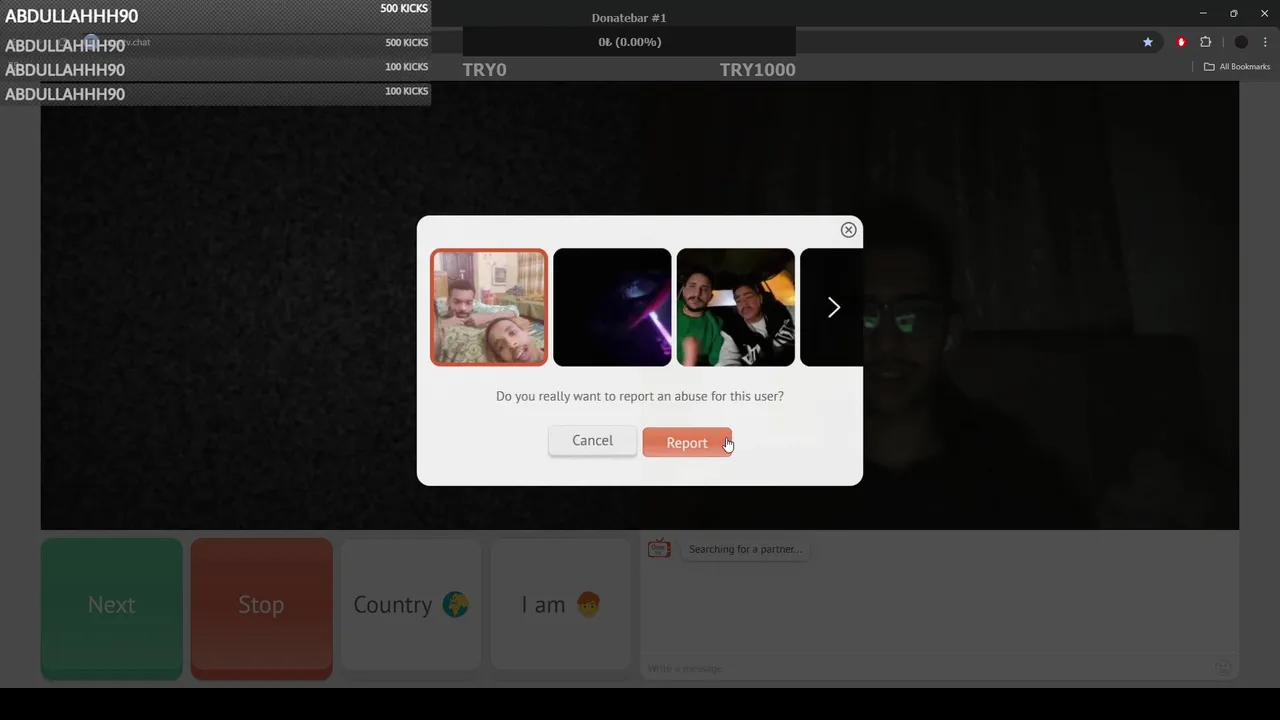Click the green Next button
This screenshot has width=1280, height=720.
click(111, 608)
